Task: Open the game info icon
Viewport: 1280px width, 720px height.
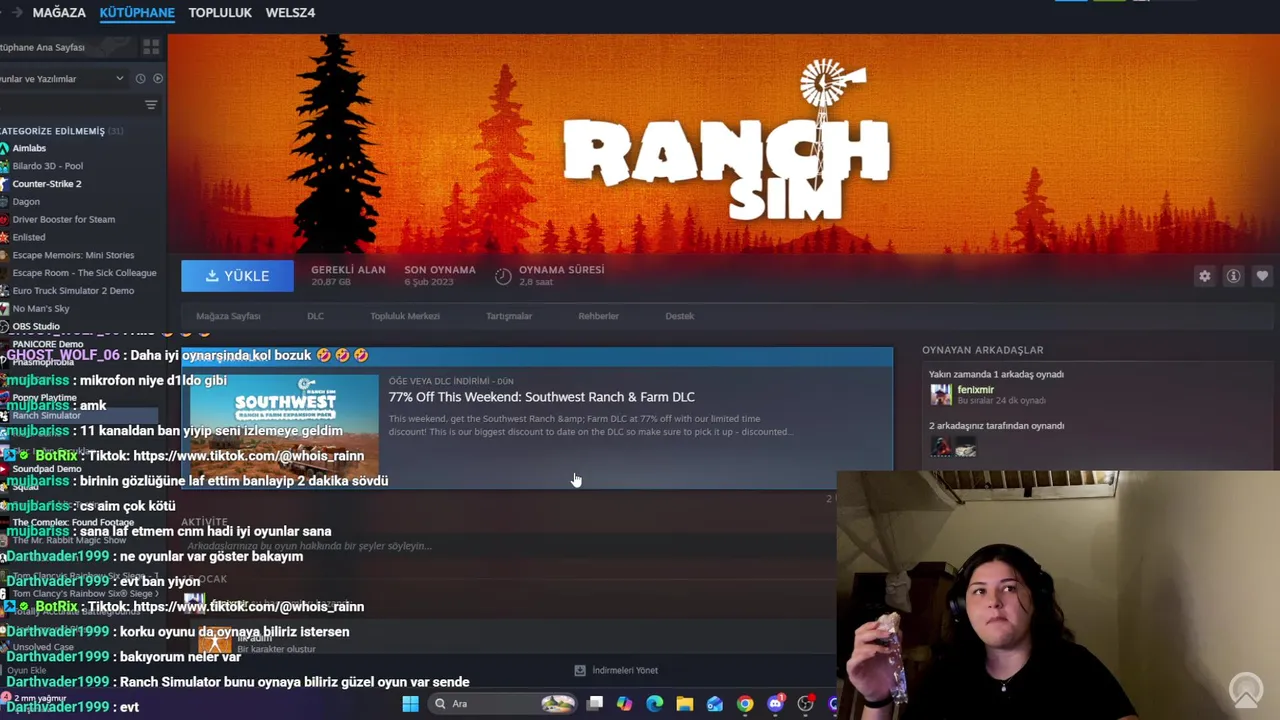Action: pyautogui.click(x=1234, y=276)
